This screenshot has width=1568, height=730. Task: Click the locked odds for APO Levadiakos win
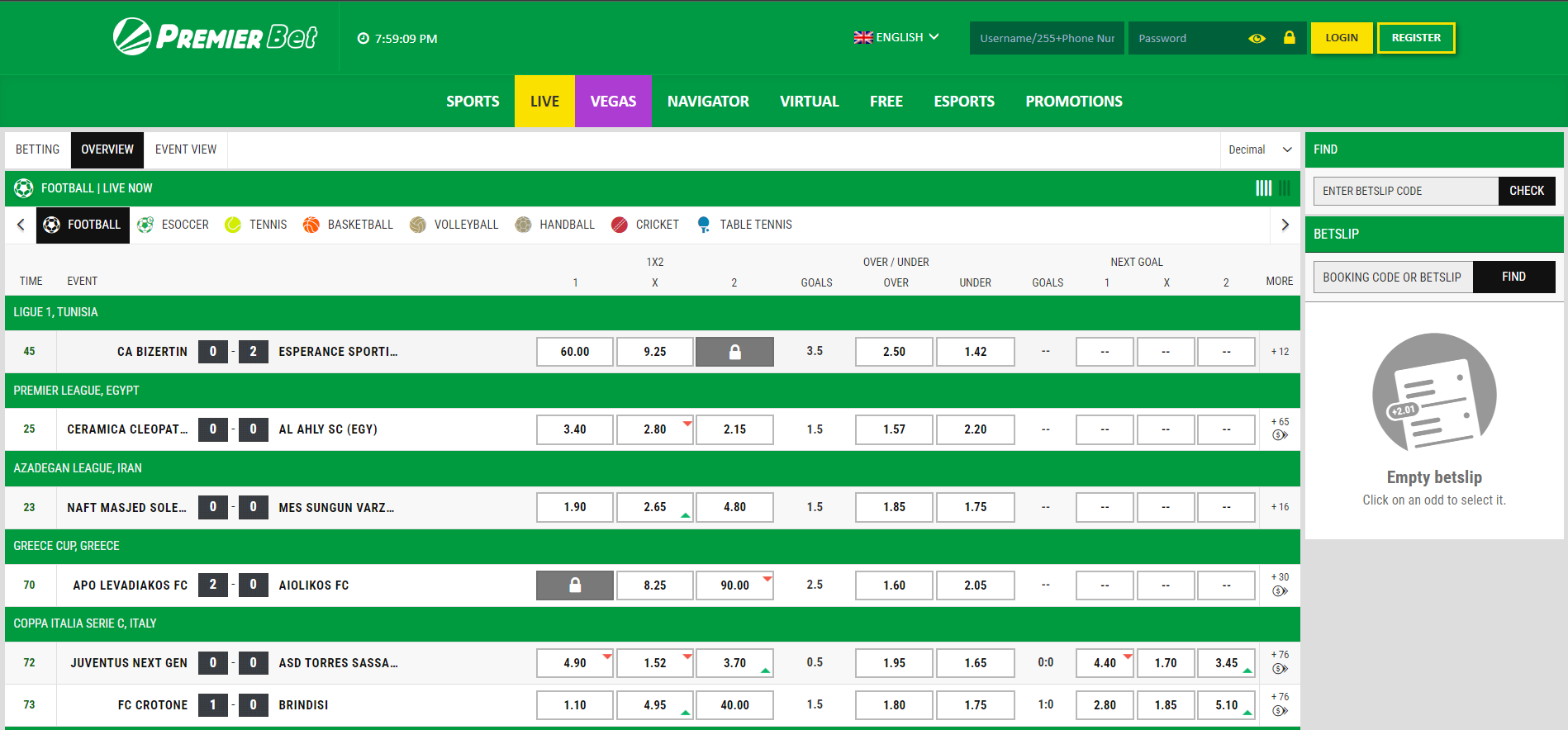[x=575, y=585]
